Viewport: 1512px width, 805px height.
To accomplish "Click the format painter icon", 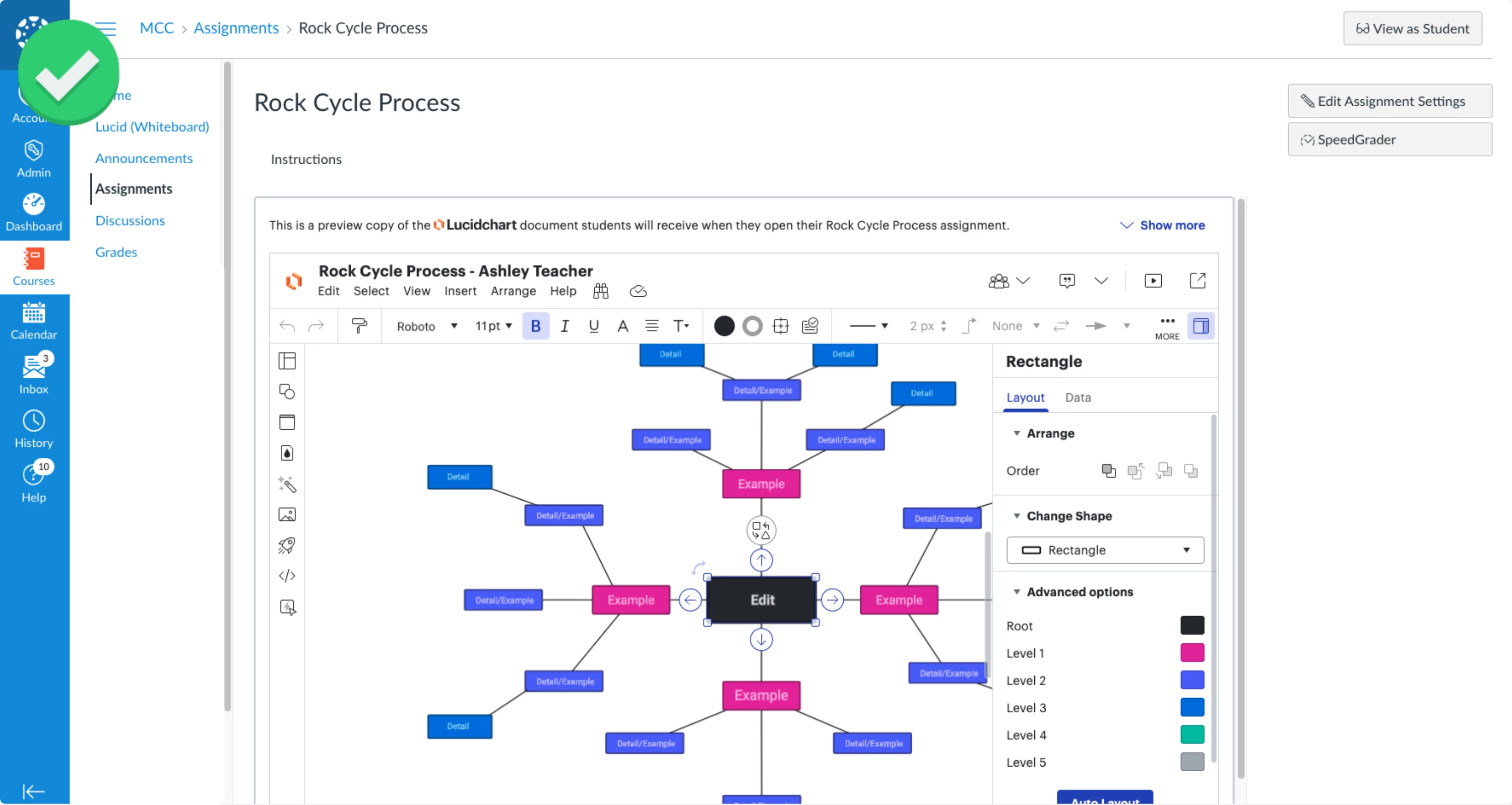I will [x=359, y=325].
